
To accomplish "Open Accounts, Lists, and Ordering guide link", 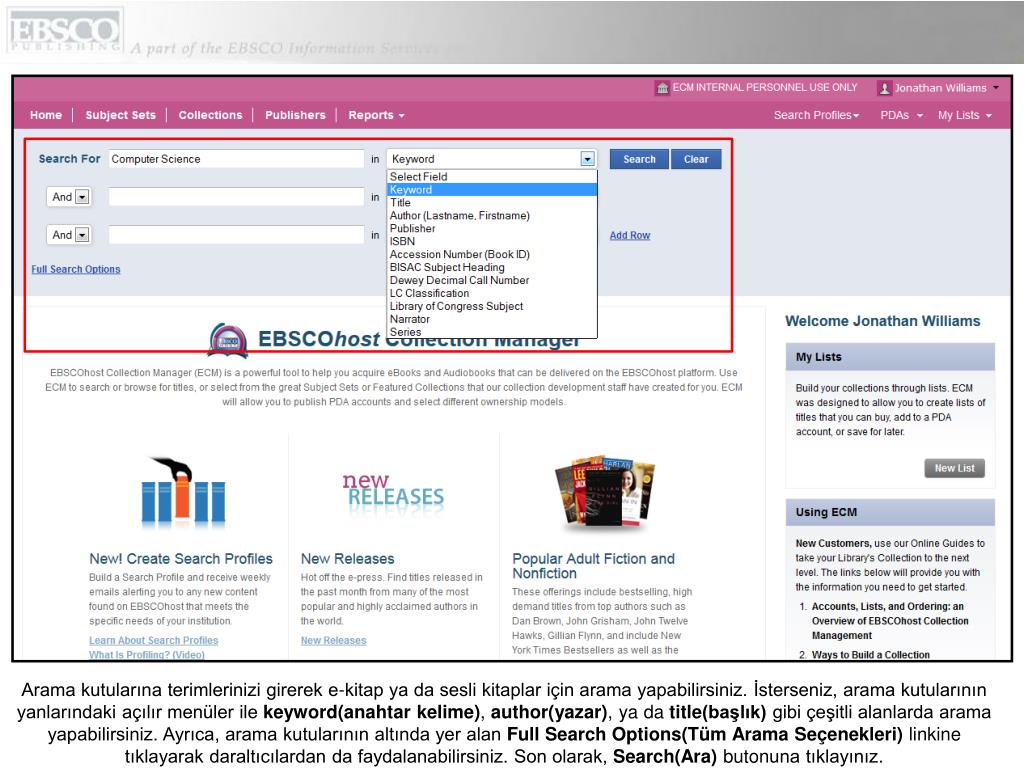I will pos(890,621).
